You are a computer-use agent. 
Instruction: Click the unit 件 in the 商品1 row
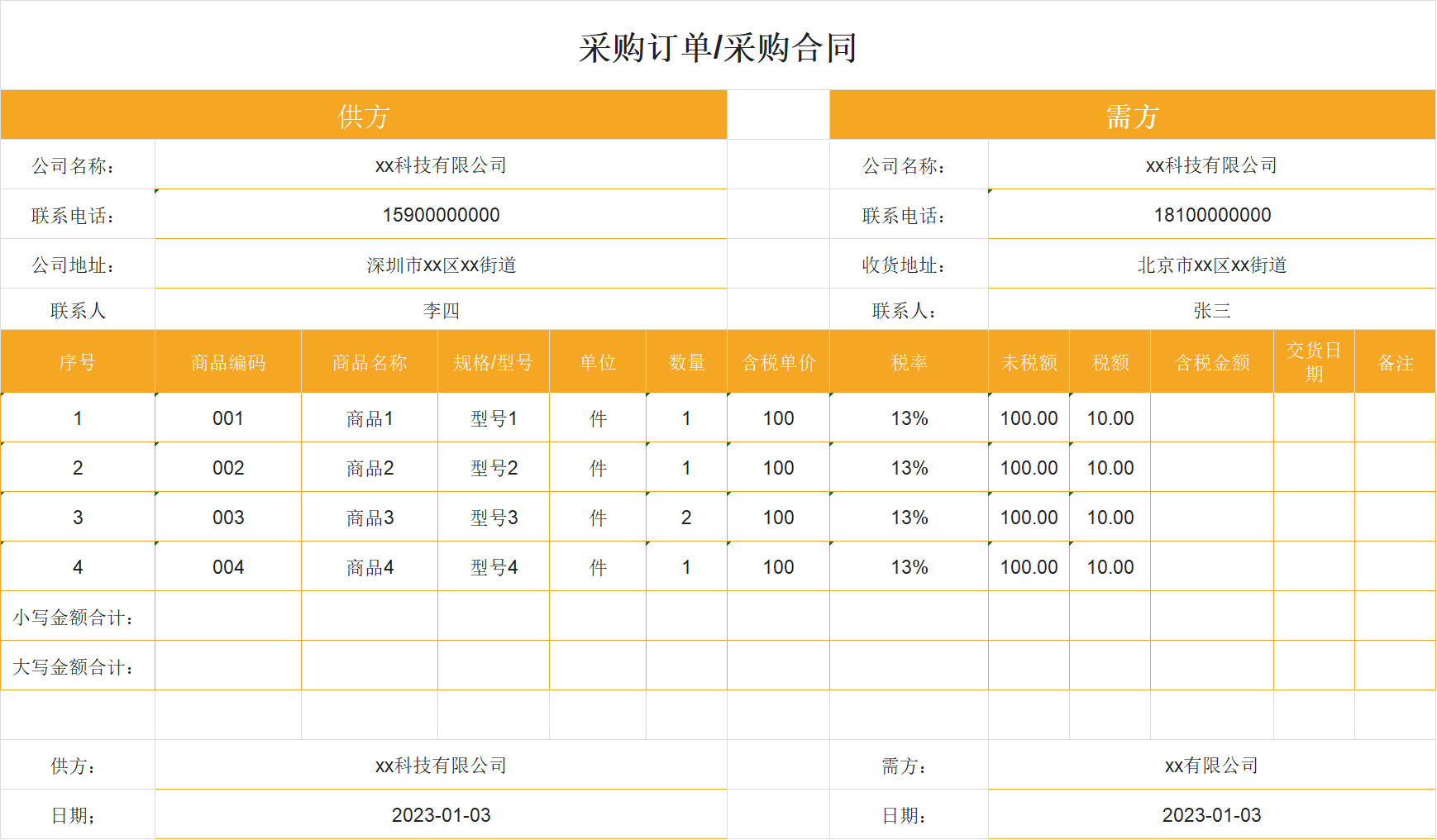tap(598, 418)
